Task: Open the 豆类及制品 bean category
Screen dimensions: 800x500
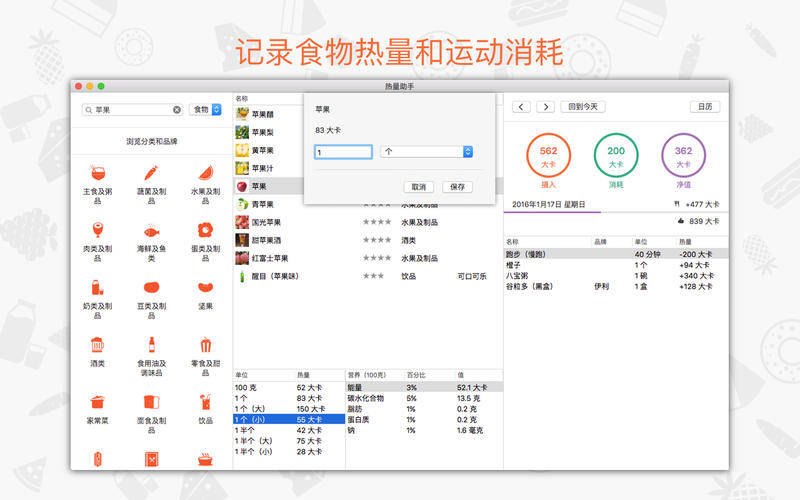Action: point(152,298)
